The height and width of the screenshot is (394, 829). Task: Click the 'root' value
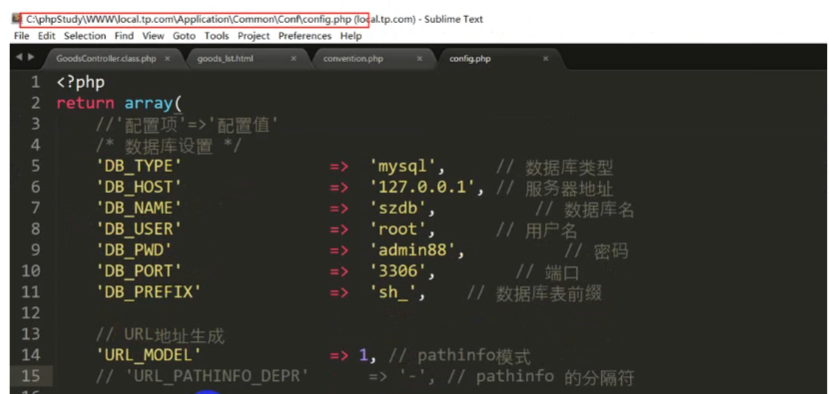tap(399, 230)
